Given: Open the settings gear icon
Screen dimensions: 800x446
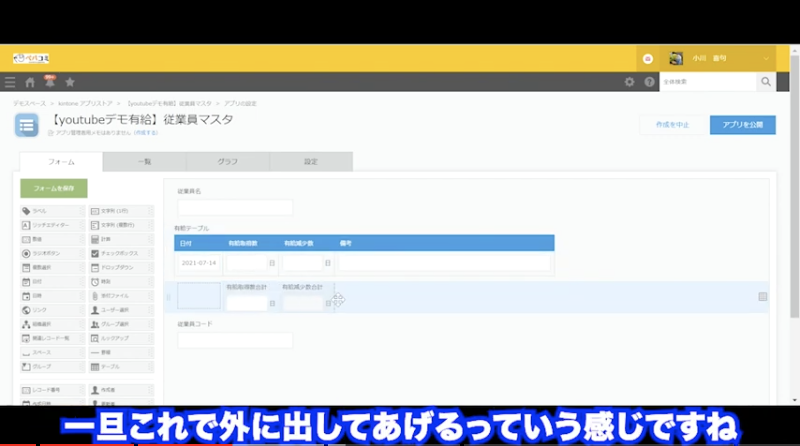Looking at the screenshot, I should point(629,82).
